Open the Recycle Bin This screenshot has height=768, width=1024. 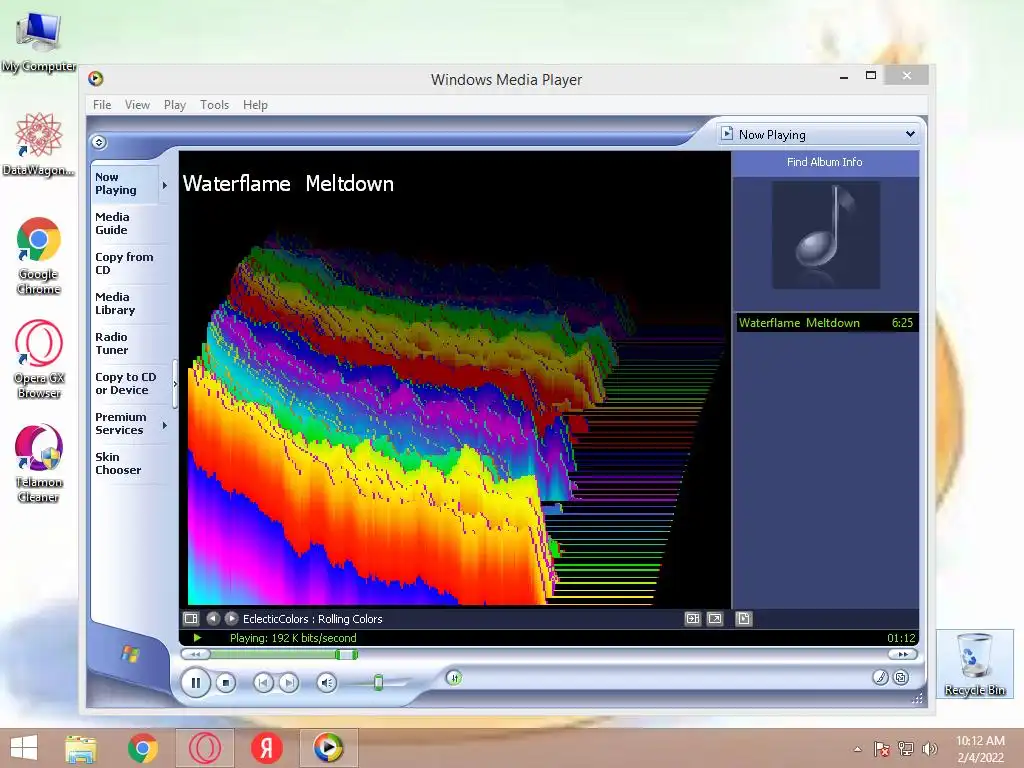(975, 664)
